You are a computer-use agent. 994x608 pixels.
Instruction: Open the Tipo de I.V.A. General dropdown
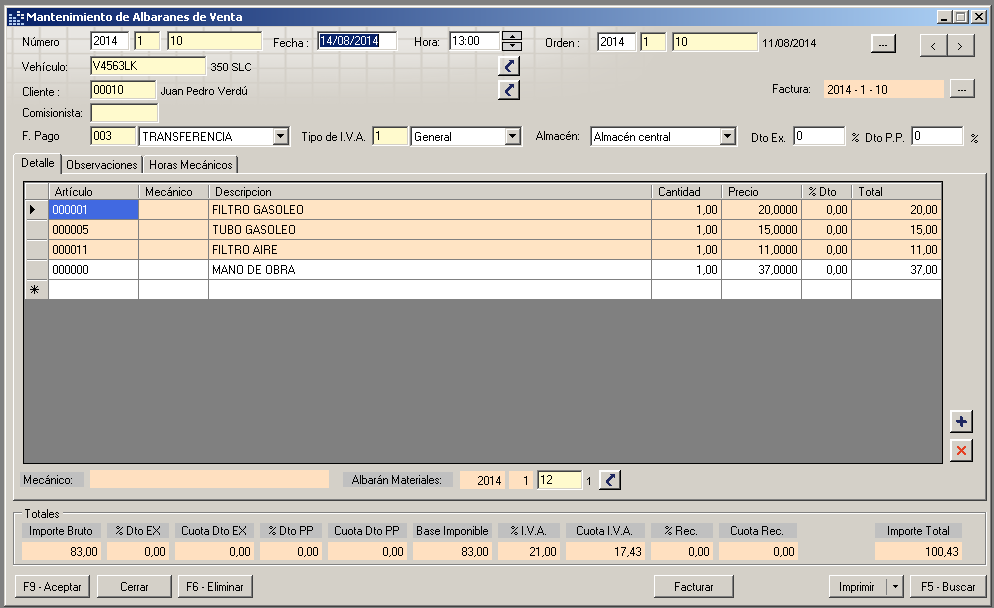coord(513,136)
